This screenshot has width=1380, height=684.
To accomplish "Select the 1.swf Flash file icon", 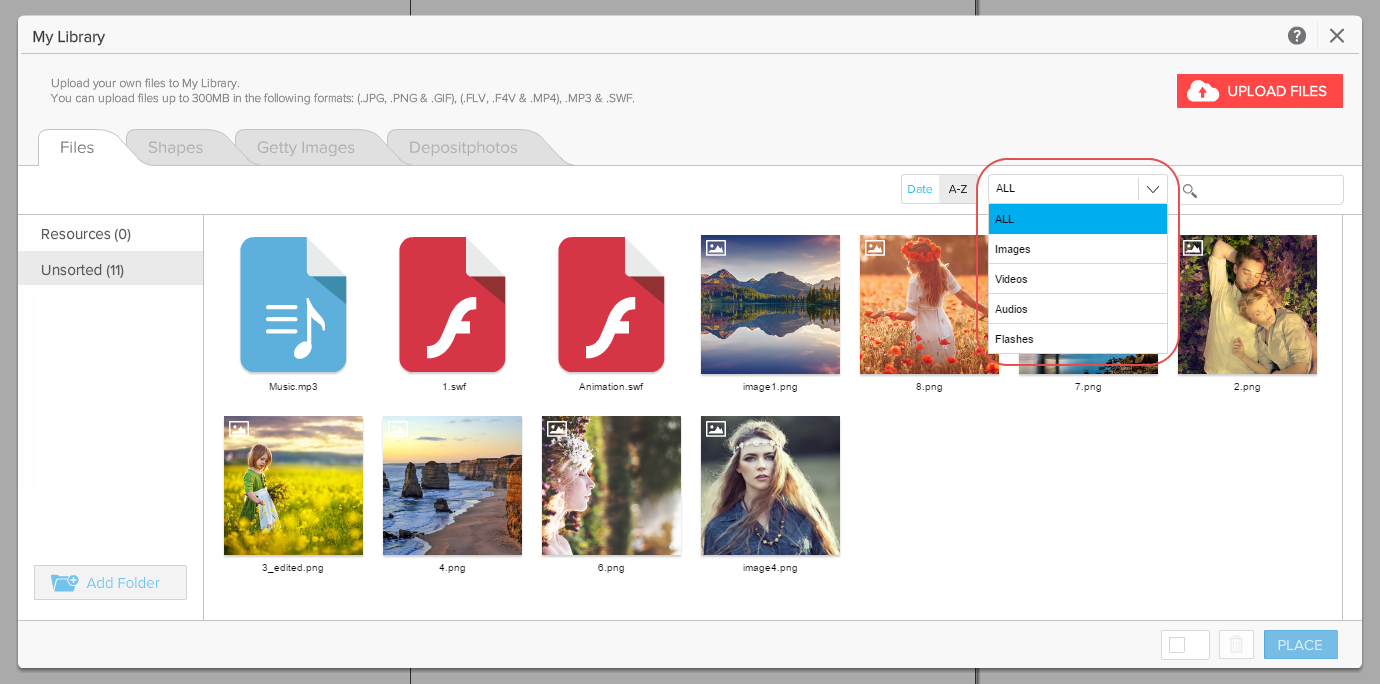I will (452, 305).
